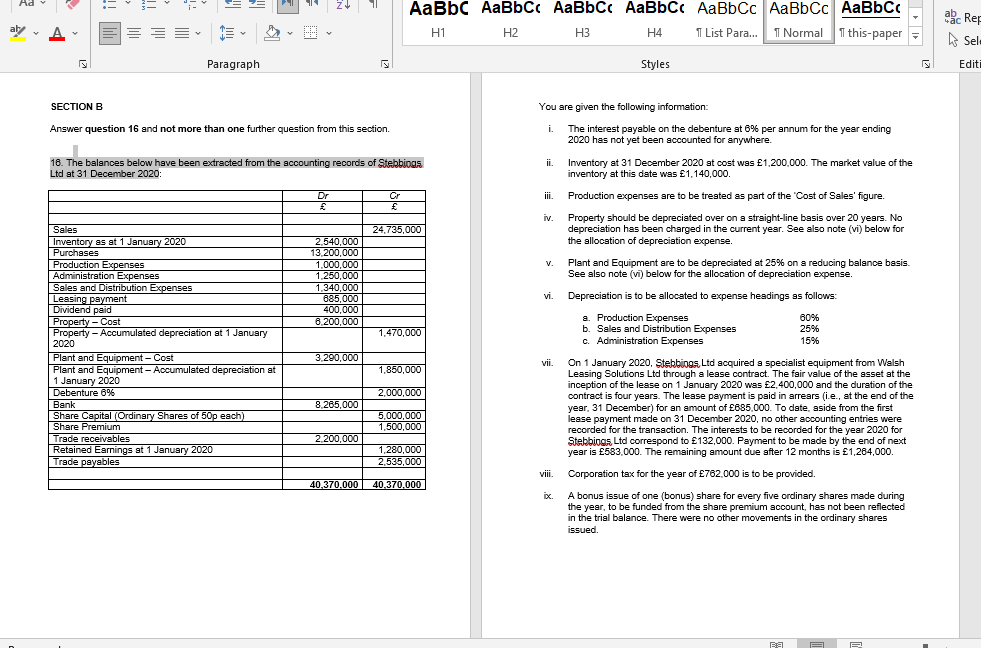Click the bullets list icon
981x648 pixels.
(109, 4)
